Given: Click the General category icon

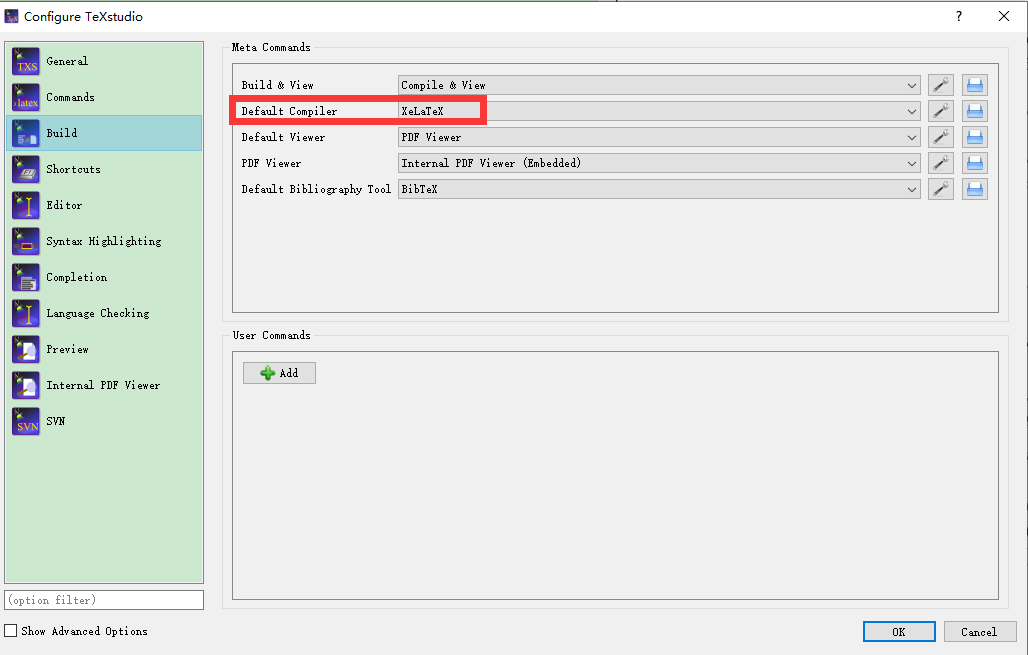Looking at the screenshot, I should pos(26,62).
